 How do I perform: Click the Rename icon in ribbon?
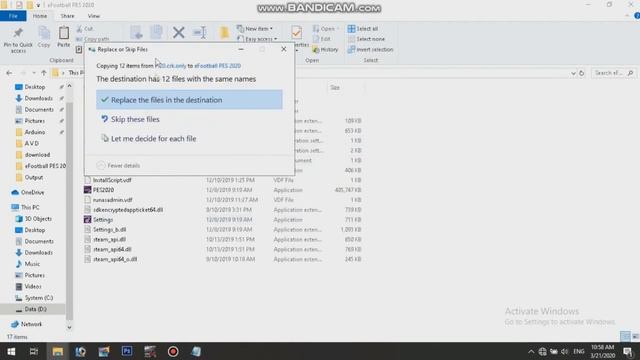click(x=200, y=32)
